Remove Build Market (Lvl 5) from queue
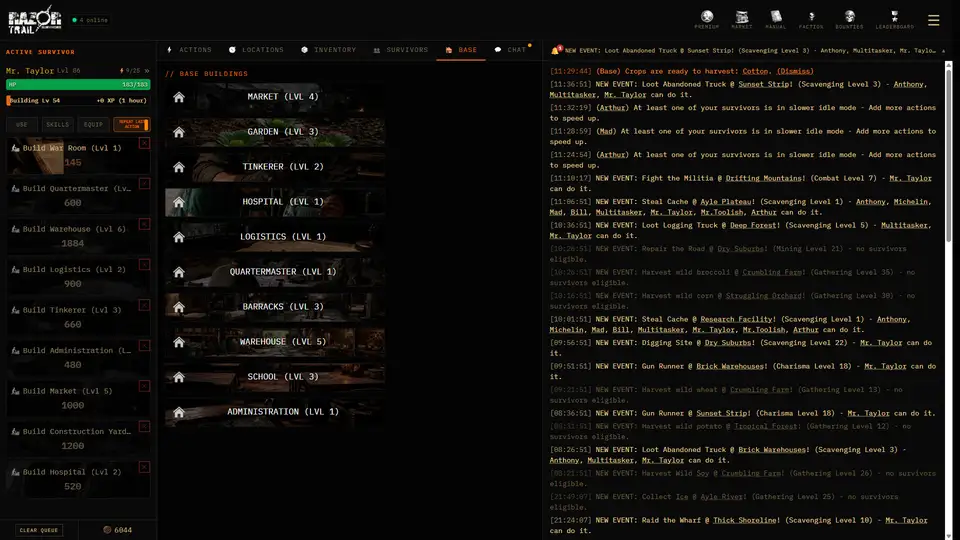This screenshot has width=960, height=540. click(x=144, y=386)
